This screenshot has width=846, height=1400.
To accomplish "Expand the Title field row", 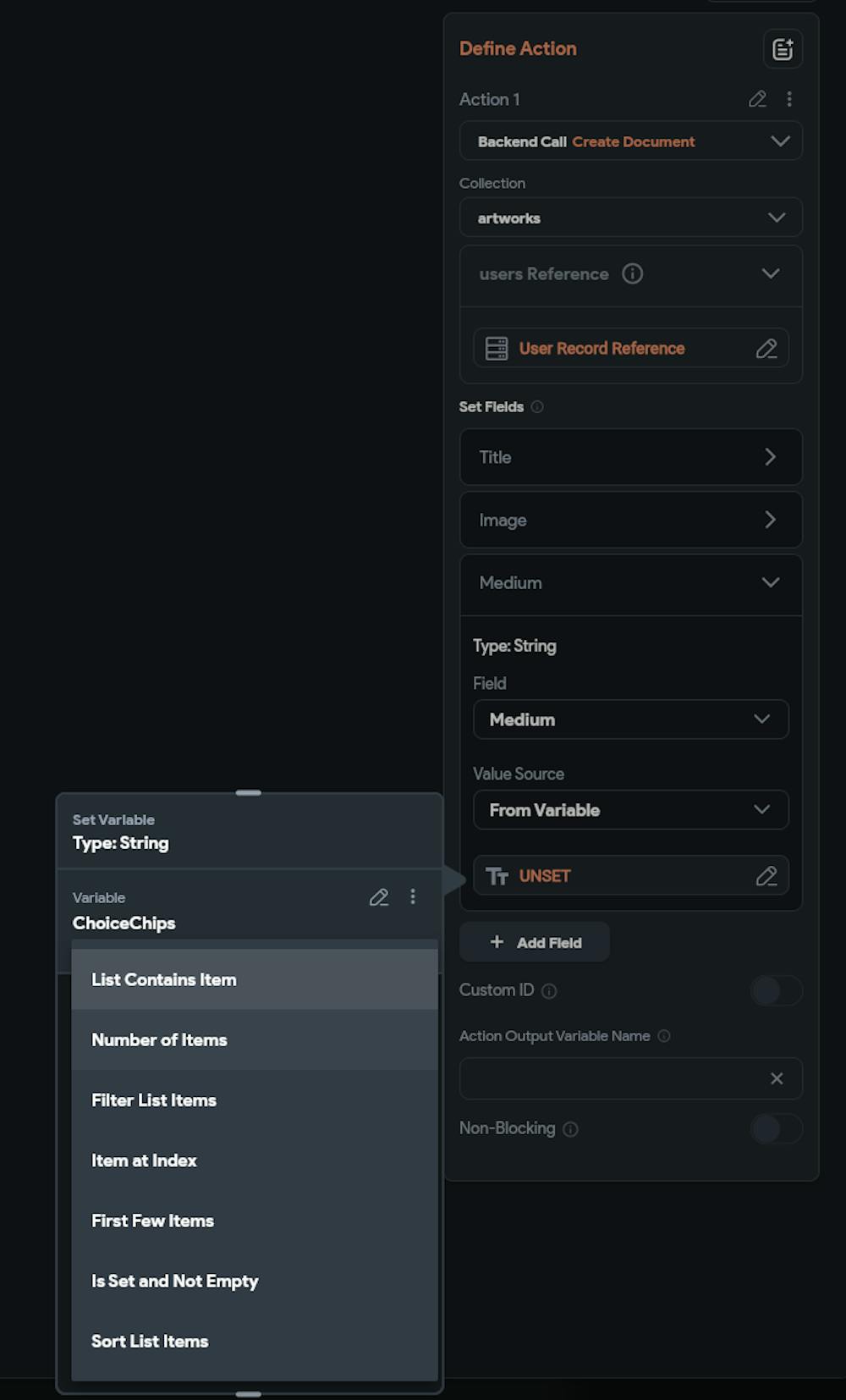I will [630, 457].
